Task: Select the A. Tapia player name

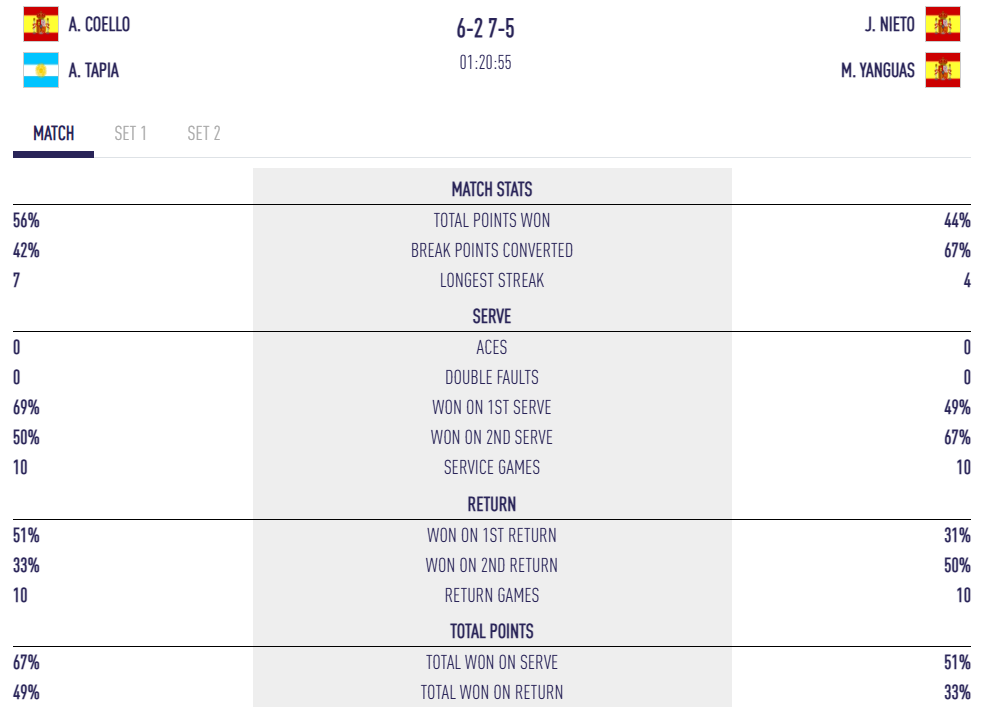Action: pyautogui.click(x=94, y=70)
